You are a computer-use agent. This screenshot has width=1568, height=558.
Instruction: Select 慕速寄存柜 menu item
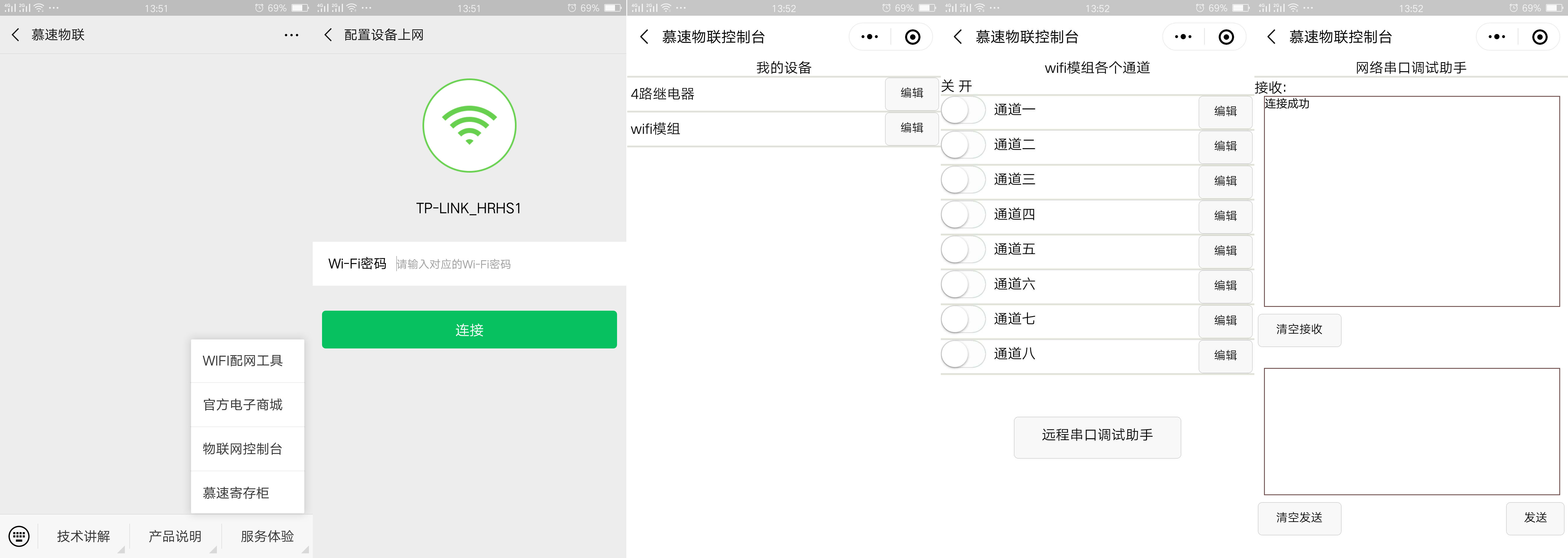click(x=247, y=492)
